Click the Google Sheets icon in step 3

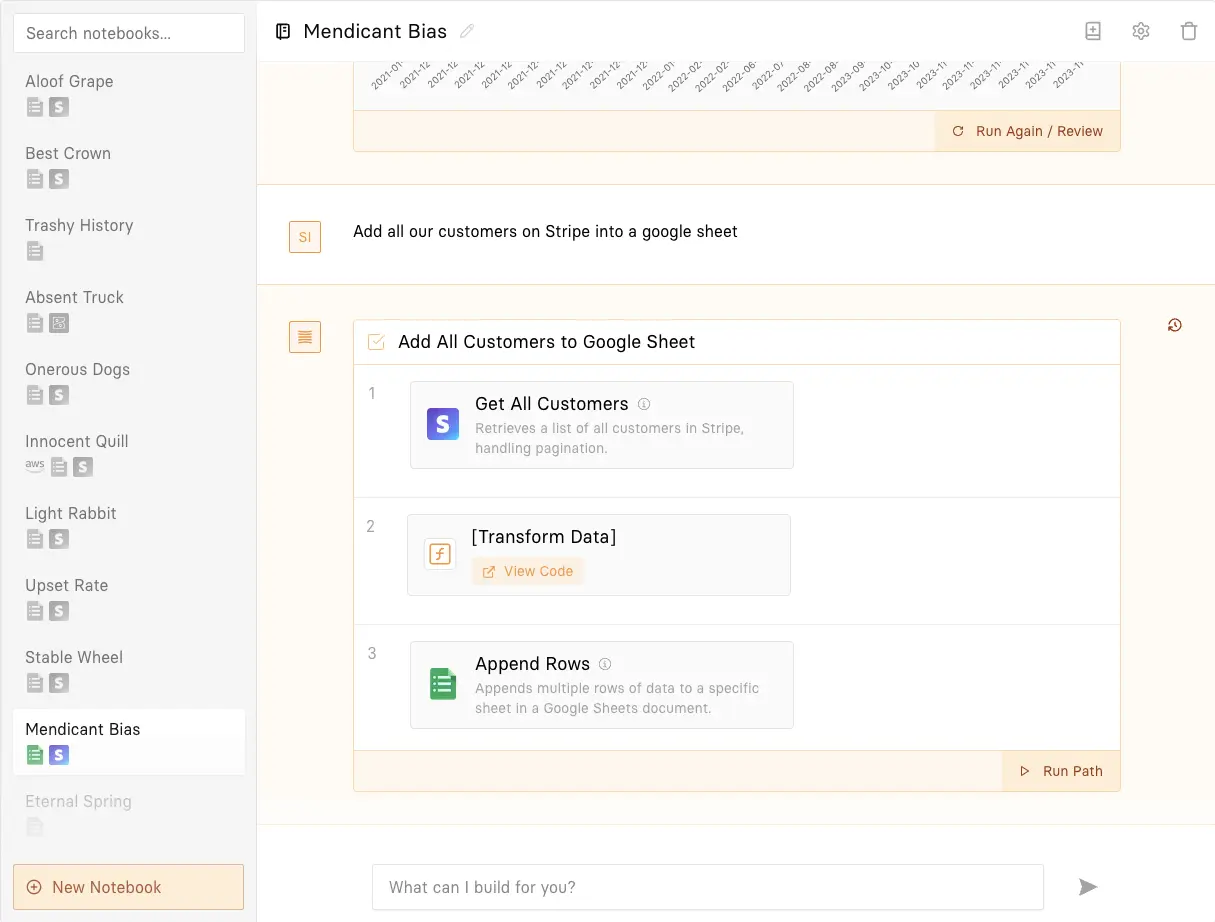coord(443,684)
